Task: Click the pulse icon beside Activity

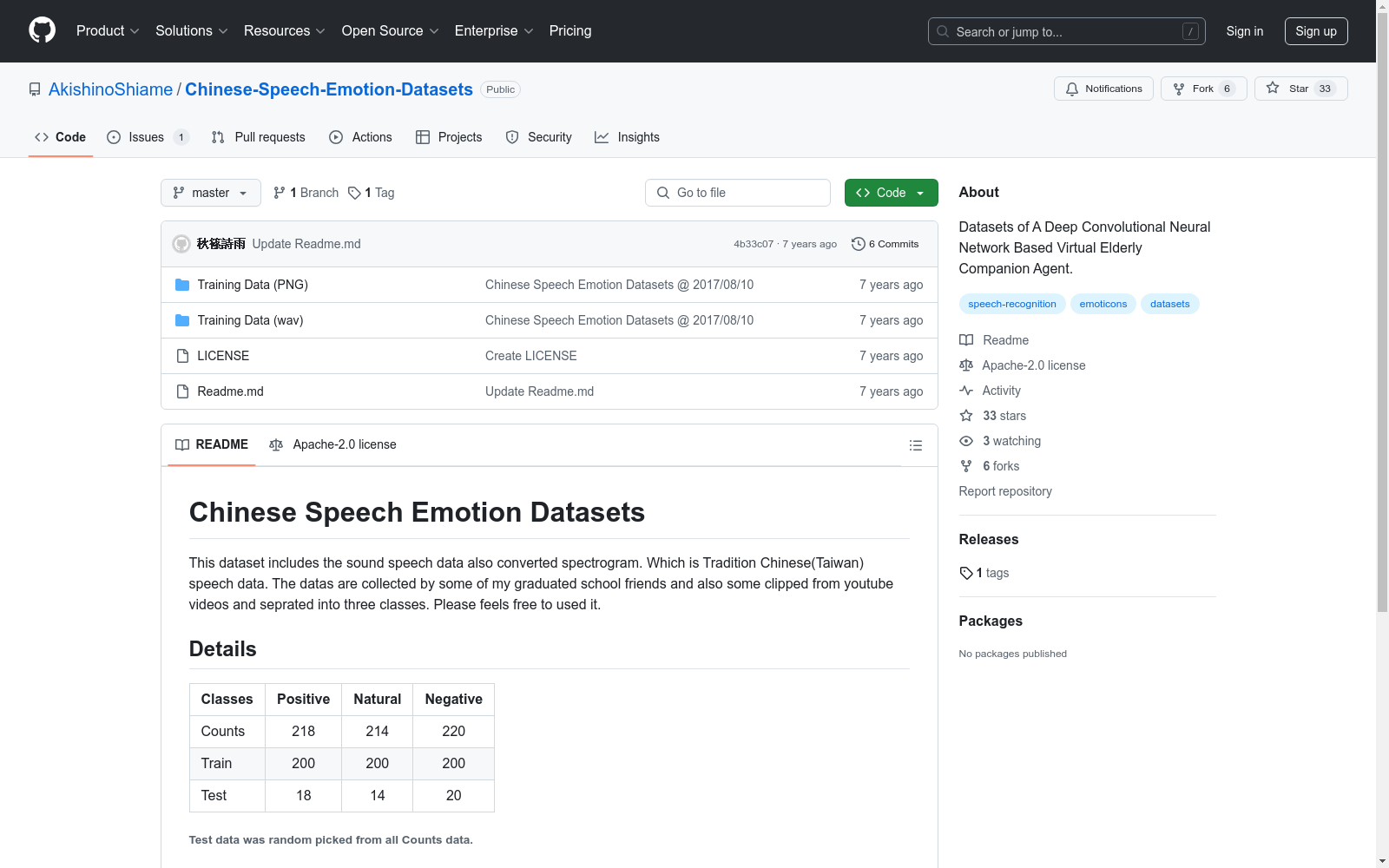Action: click(966, 391)
